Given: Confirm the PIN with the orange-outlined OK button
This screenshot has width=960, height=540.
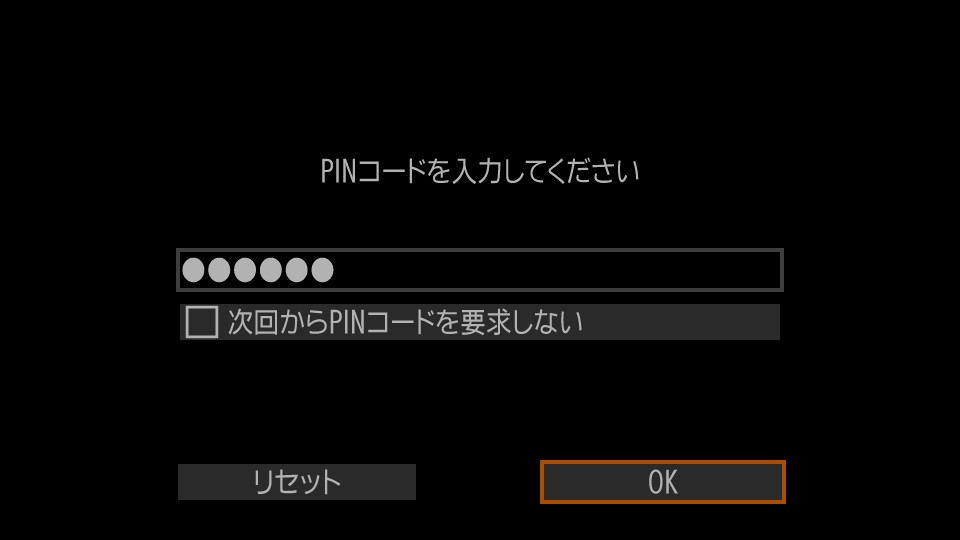Looking at the screenshot, I should 662,482.
